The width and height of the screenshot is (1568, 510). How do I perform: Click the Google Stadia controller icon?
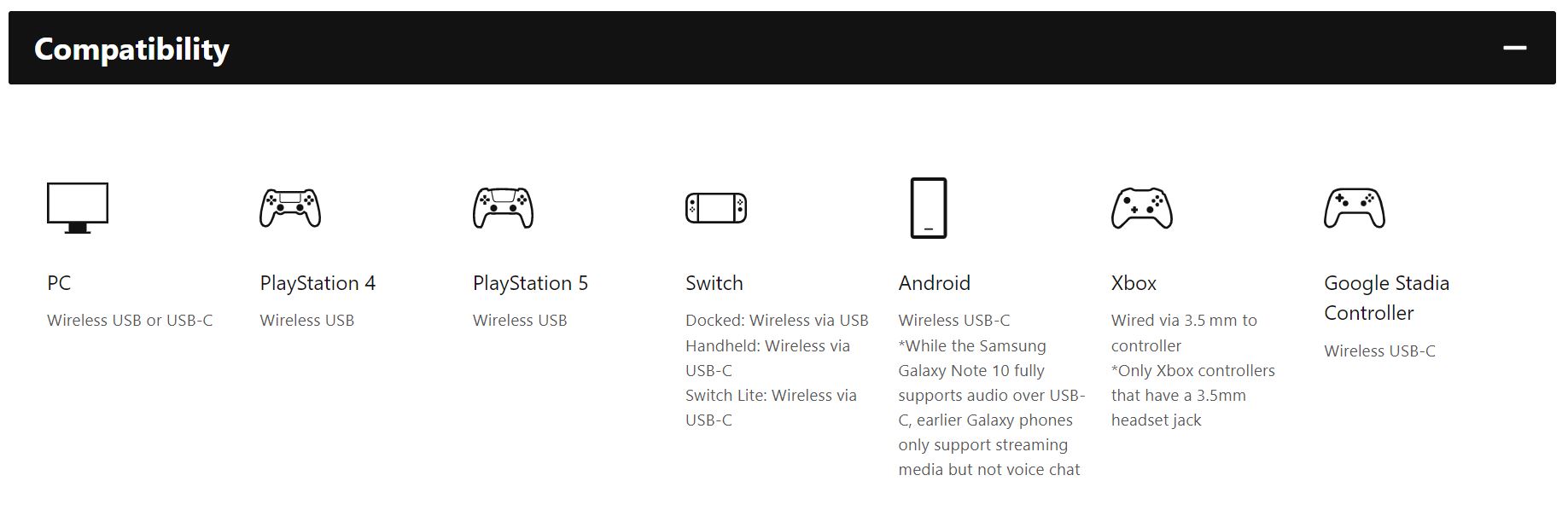point(1355,208)
